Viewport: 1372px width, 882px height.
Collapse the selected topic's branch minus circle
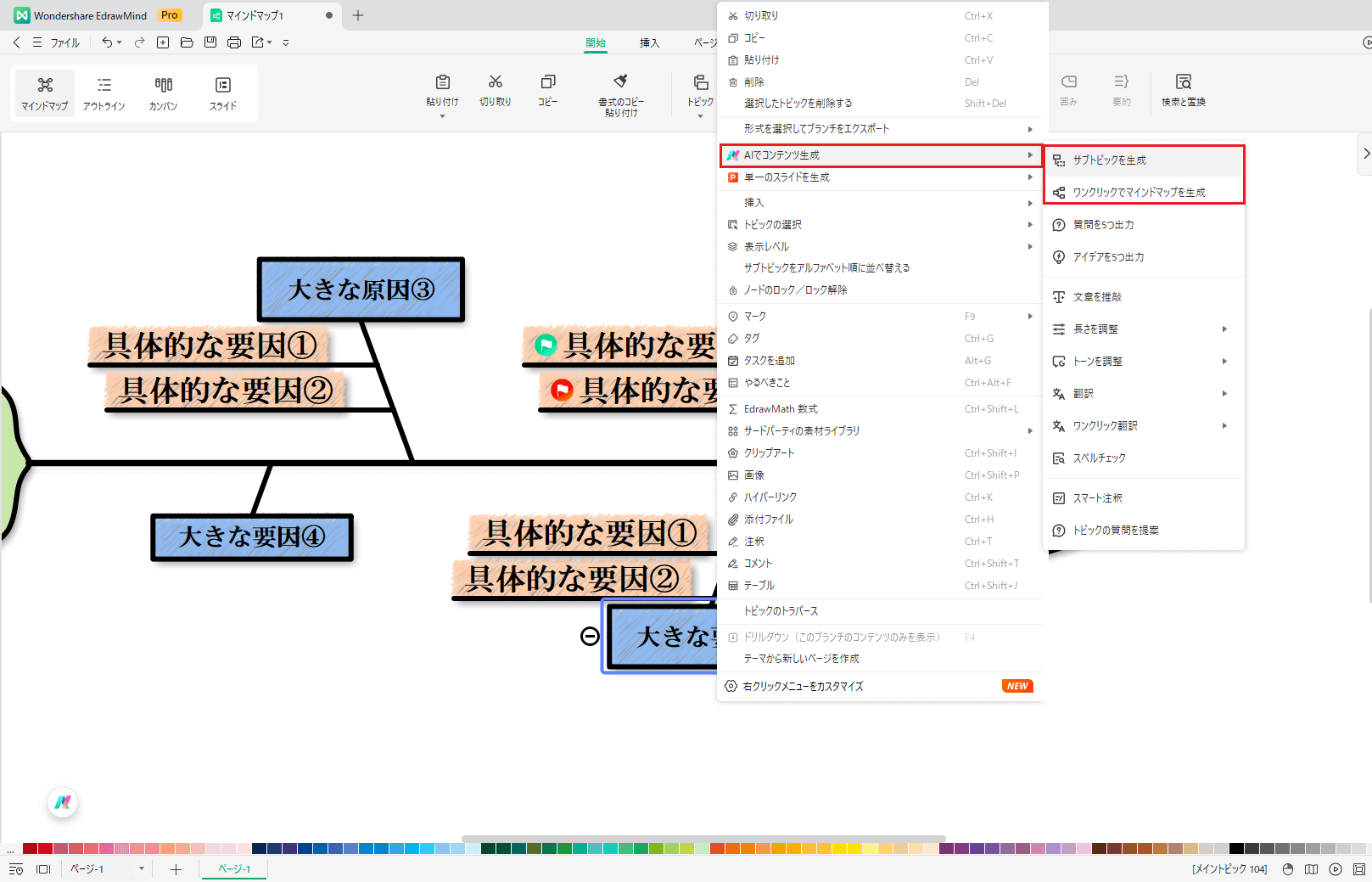click(x=590, y=637)
